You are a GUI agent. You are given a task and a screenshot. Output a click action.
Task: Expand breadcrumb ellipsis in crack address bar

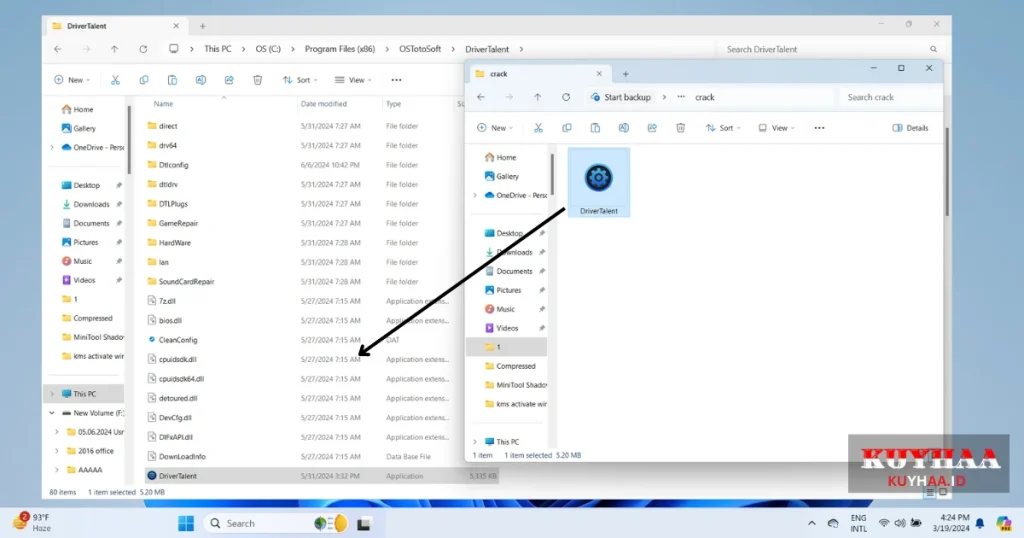[680, 97]
